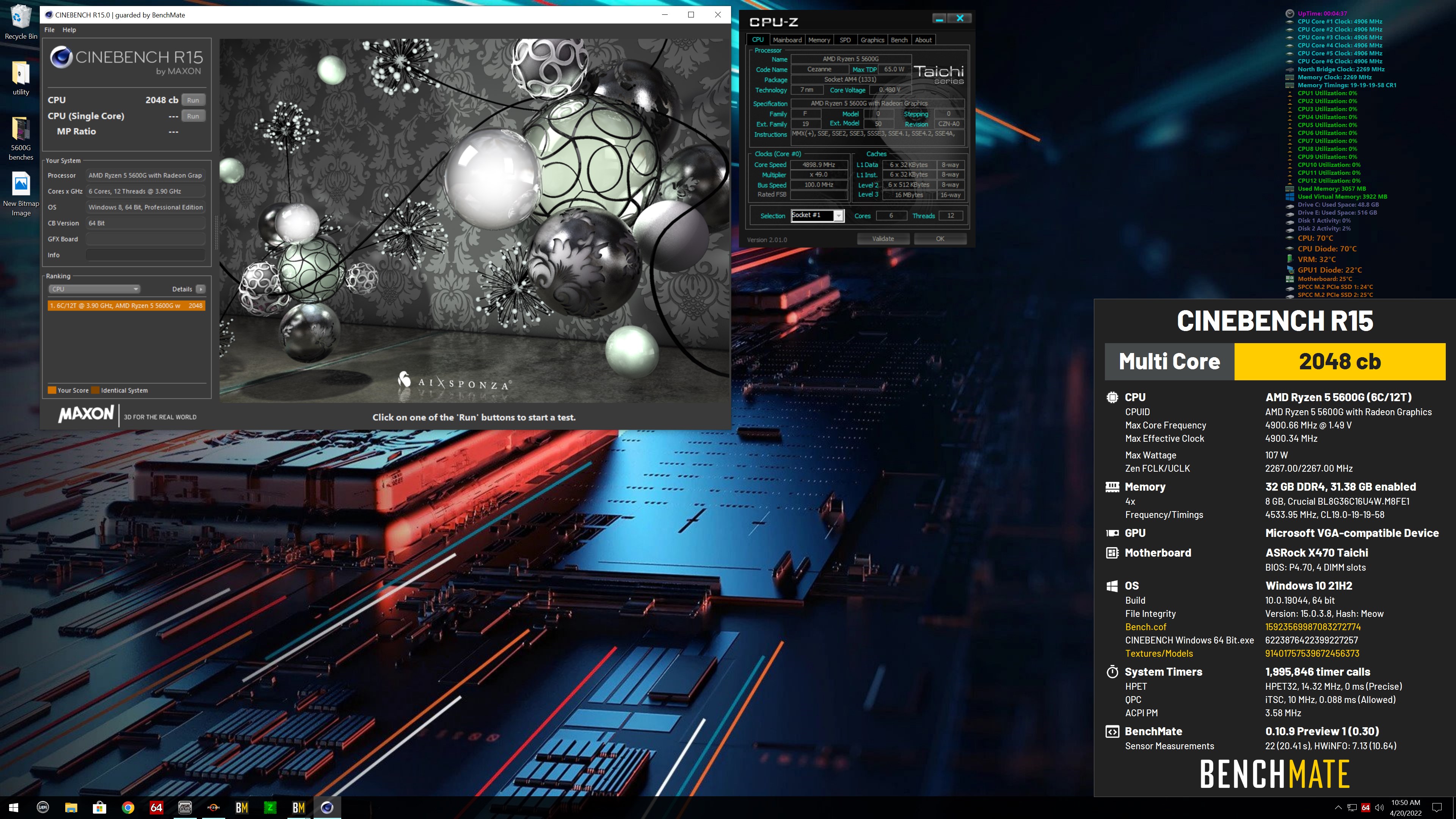Click the Memory Timings 19-19-19-58 sensor line
The image size is (1456, 819).
pos(1347,85)
